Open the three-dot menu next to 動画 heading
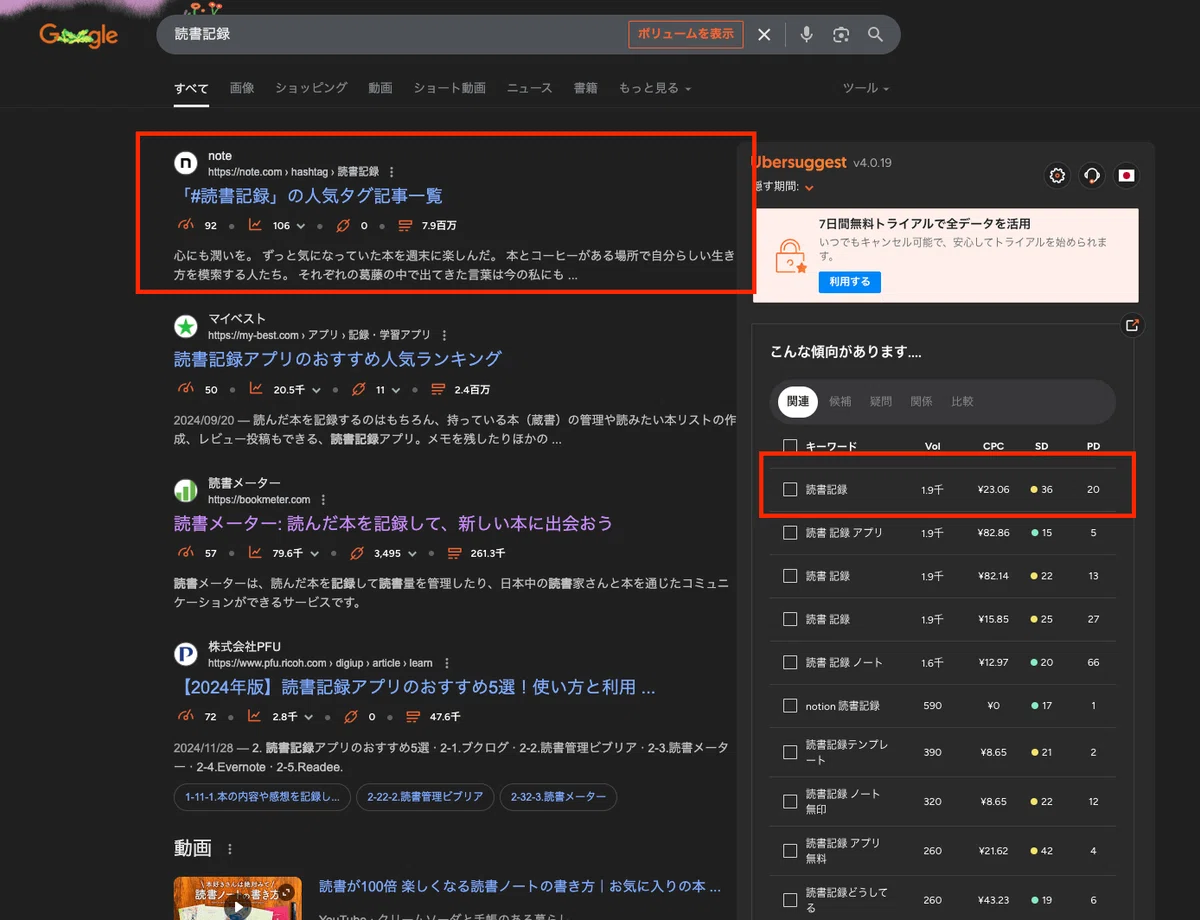1200x920 pixels. pyautogui.click(x=230, y=849)
